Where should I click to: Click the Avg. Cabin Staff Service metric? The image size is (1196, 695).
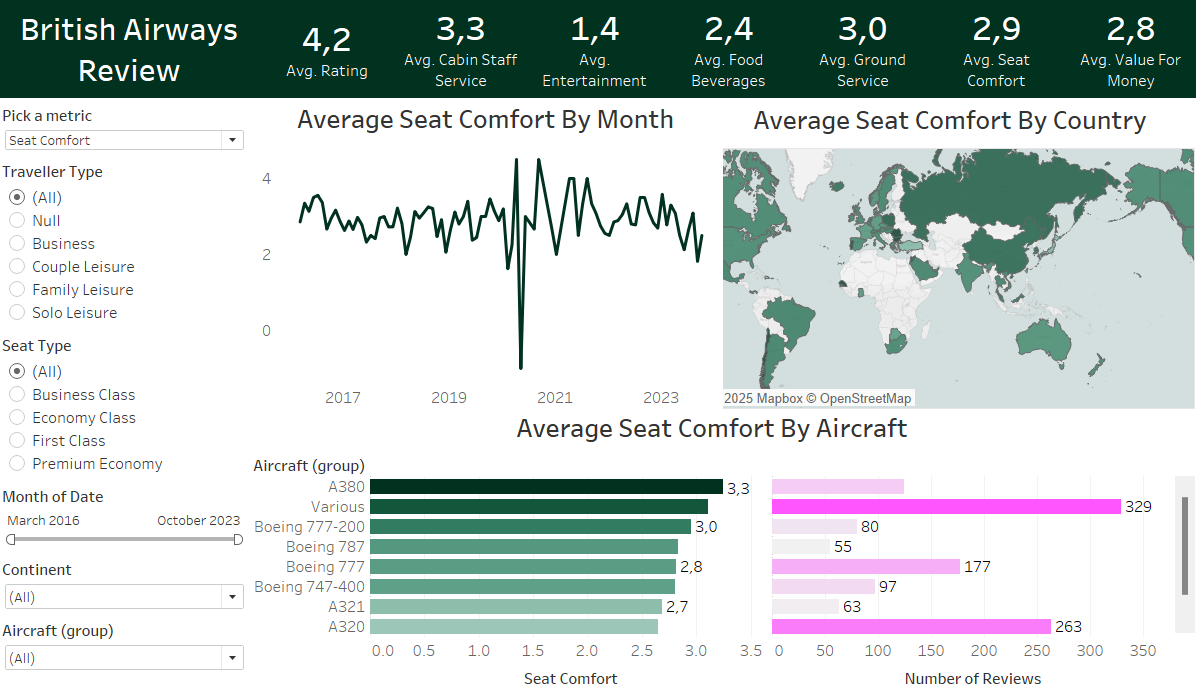[461, 50]
